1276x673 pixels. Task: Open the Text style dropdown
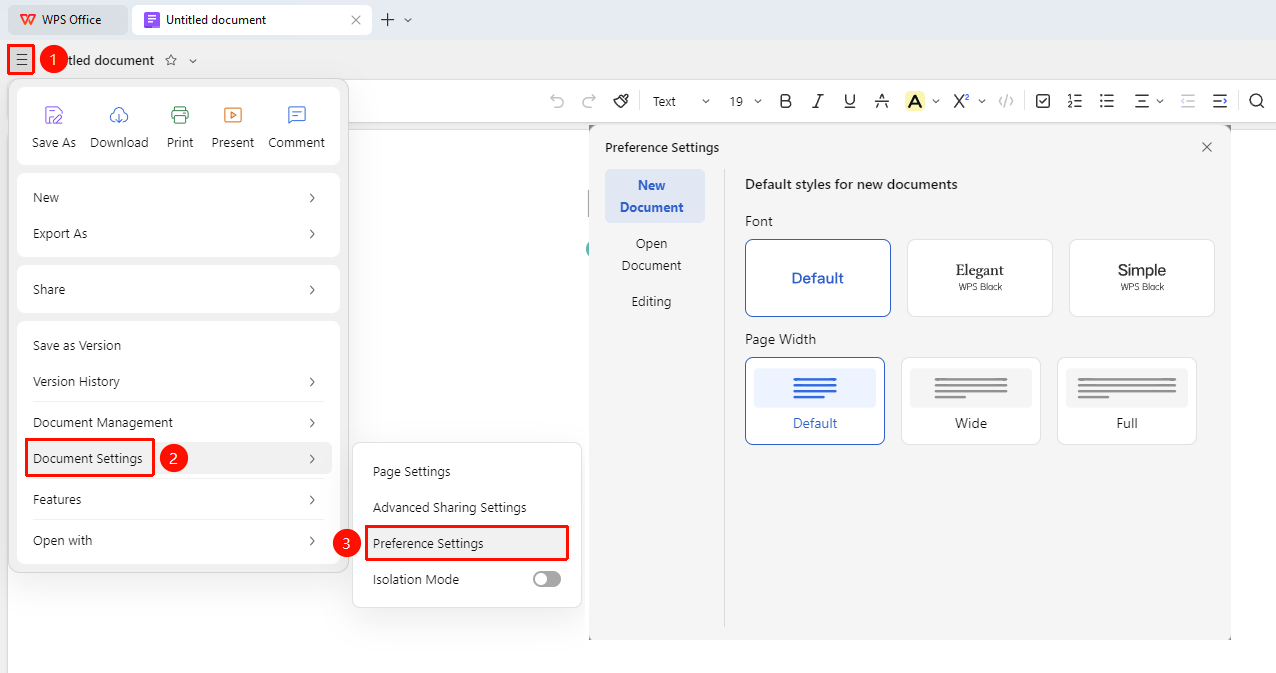[681, 101]
